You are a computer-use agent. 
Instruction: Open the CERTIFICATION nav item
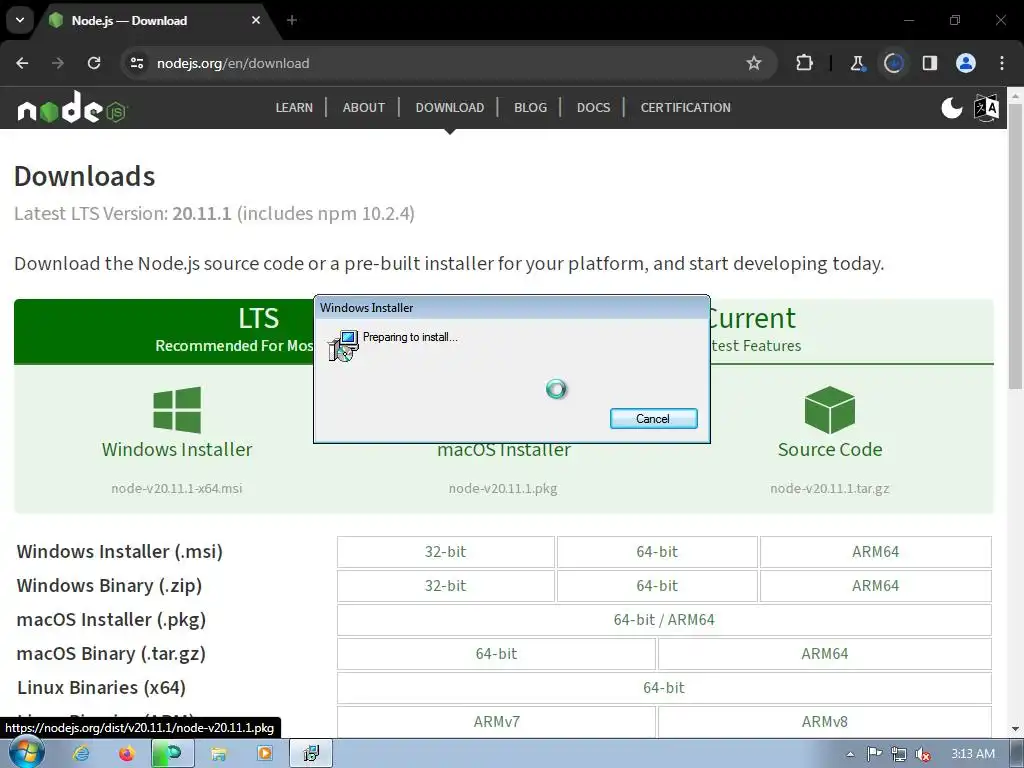(x=686, y=108)
